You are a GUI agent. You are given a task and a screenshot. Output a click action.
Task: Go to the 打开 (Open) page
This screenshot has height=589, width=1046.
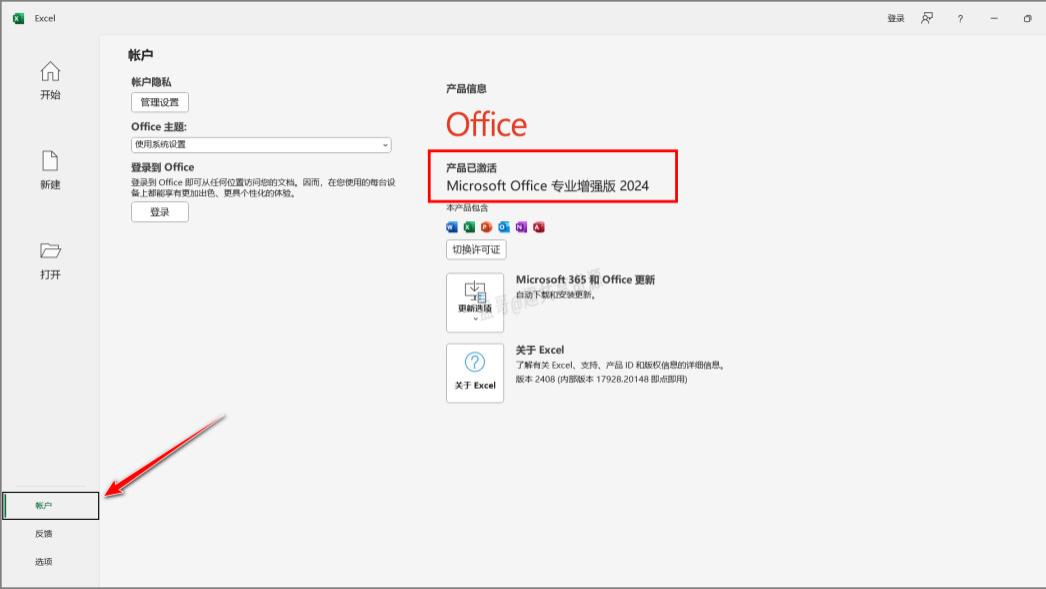tap(50, 261)
